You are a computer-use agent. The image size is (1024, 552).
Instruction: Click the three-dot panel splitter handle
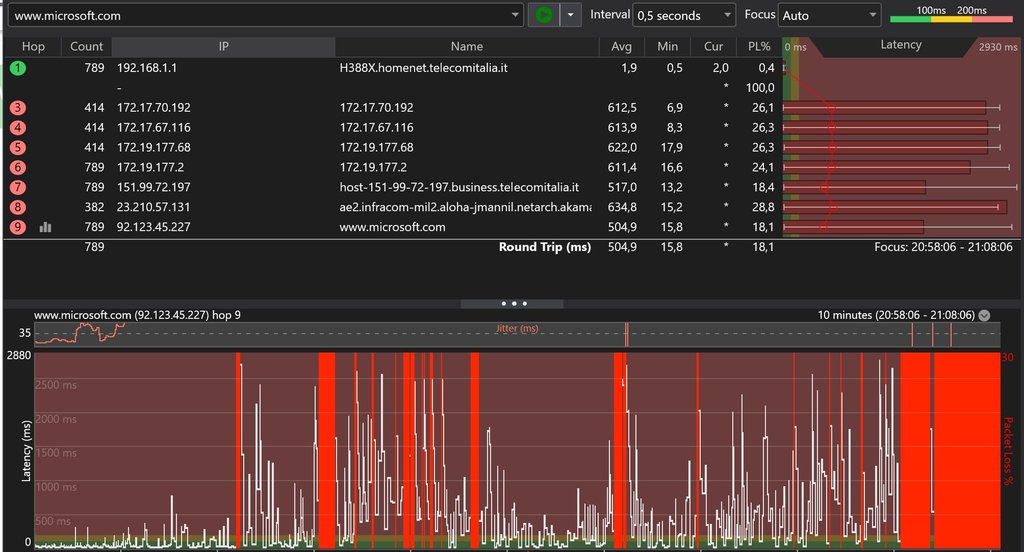[512, 302]
